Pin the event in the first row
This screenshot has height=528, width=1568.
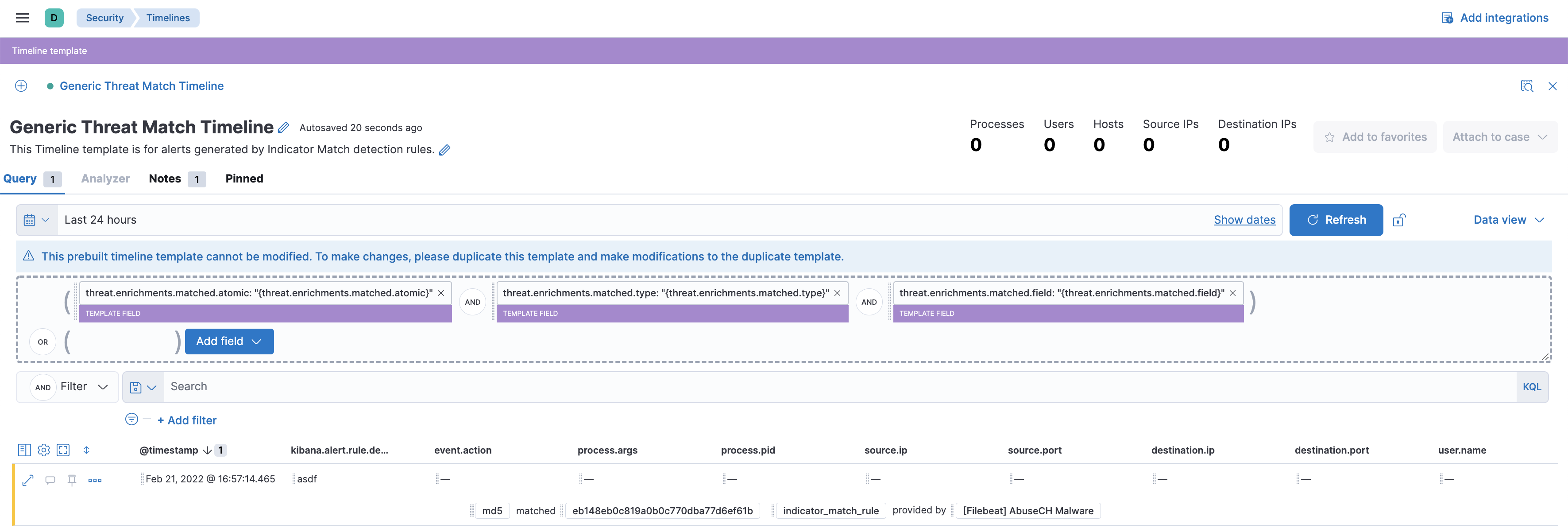tap(72, 480)
